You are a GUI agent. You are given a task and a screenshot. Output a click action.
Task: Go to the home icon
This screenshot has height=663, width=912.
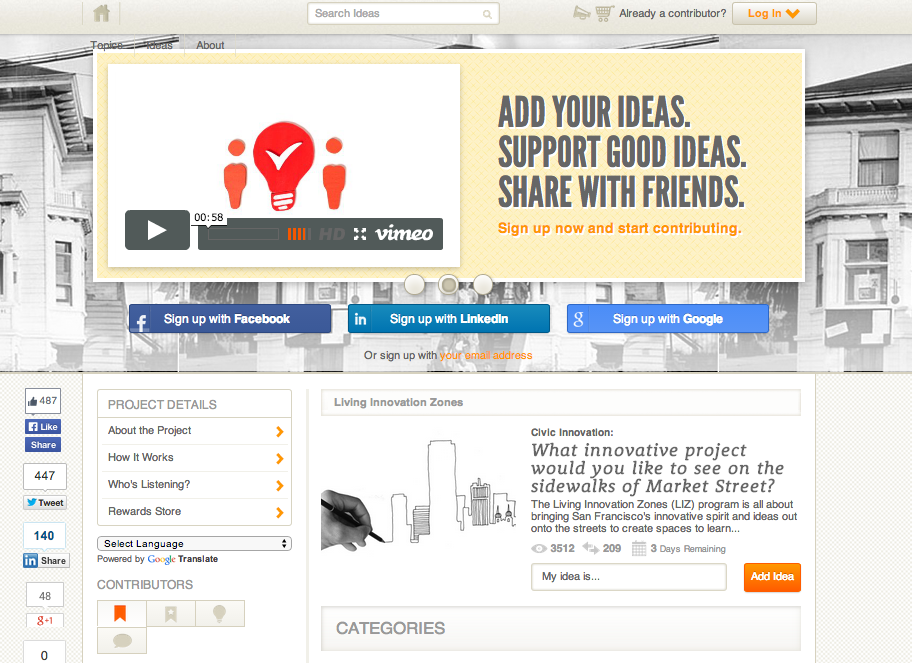tap(101, 13)
